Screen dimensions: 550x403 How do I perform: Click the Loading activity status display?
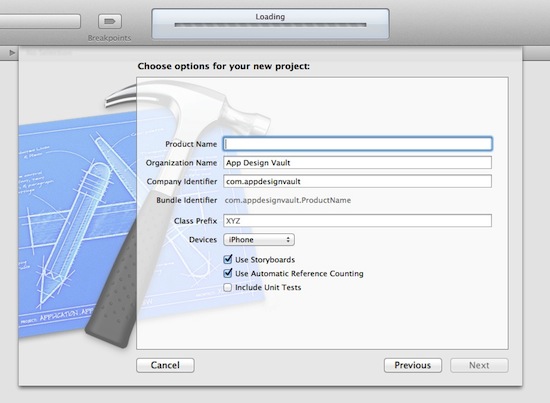(x=270, y=23)
